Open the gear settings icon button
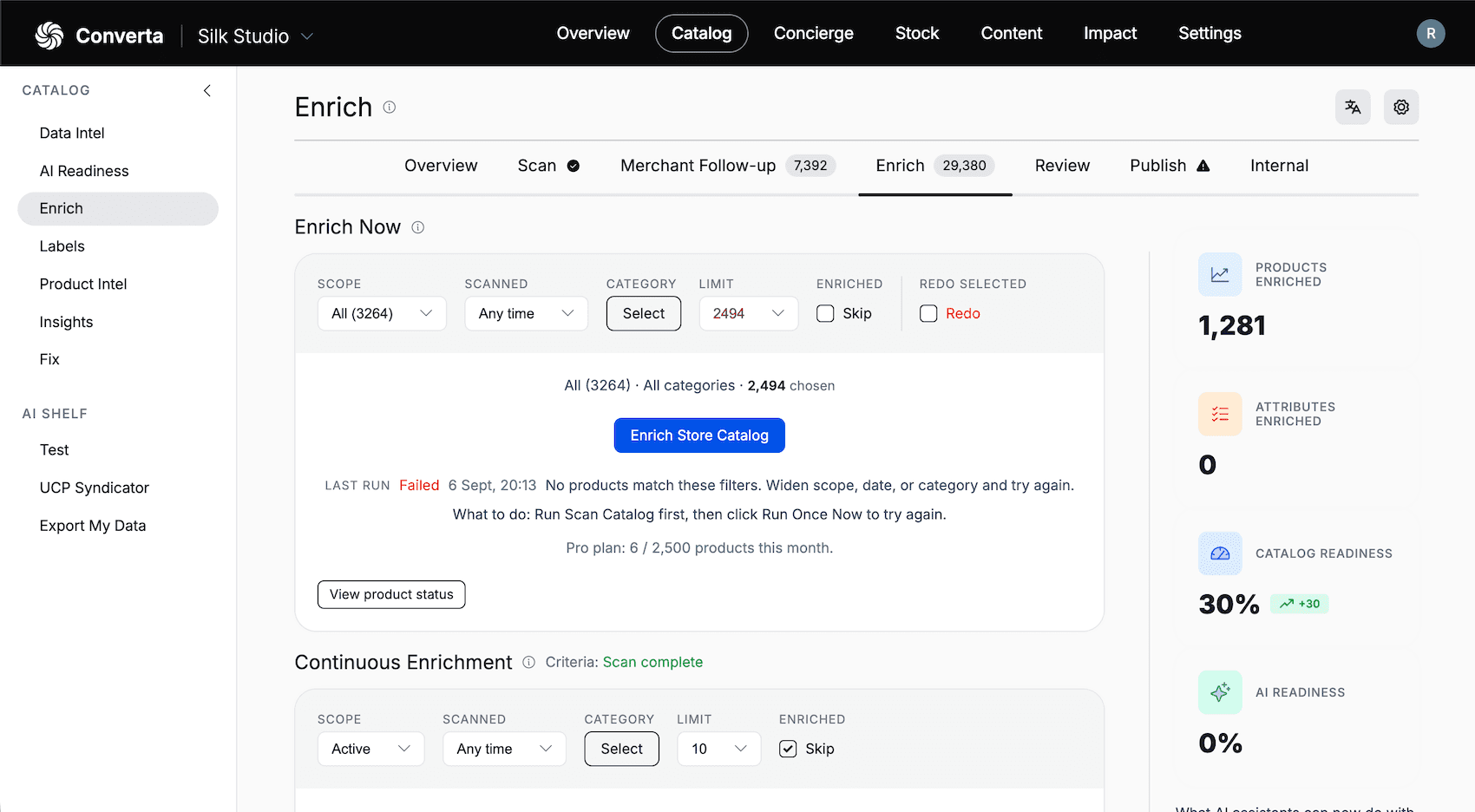1475x812 pixels. click(x=1401, y=108)
